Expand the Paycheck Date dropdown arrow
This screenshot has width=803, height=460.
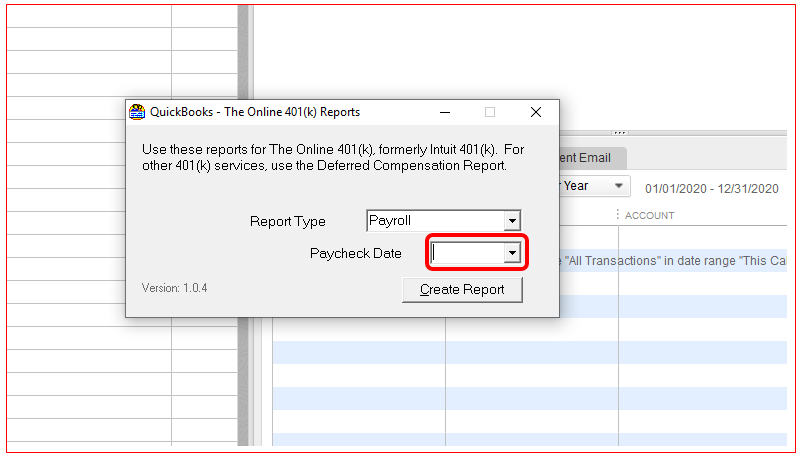pos(512,253)
